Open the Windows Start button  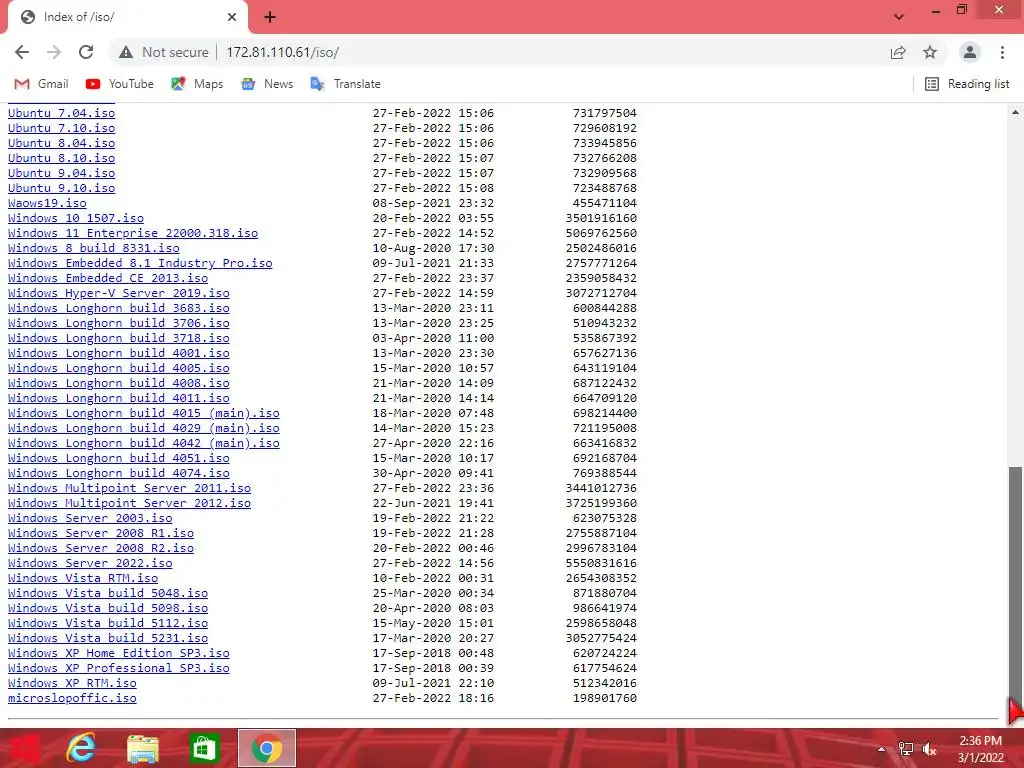tap(24, 748)
